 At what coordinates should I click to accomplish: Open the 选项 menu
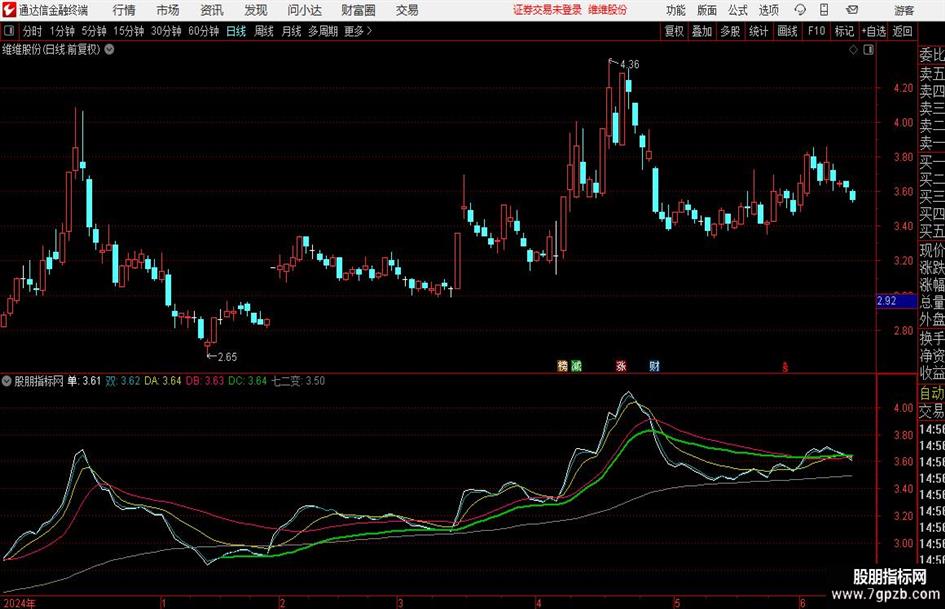(x=768, y=10)
